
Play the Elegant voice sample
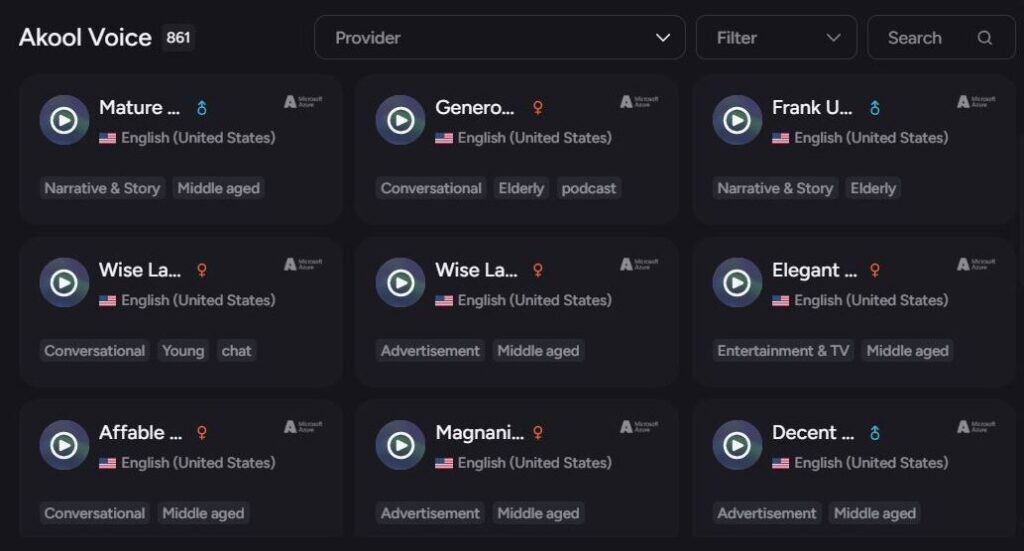(x=737, y=283)
